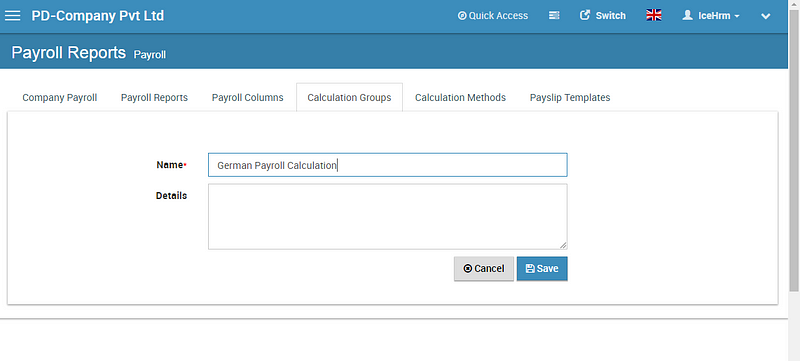Image resolution: width=800 pixels, height=361 pixels.
Task: Select the Calculation Groups tab
Action: tap(349, 97)
